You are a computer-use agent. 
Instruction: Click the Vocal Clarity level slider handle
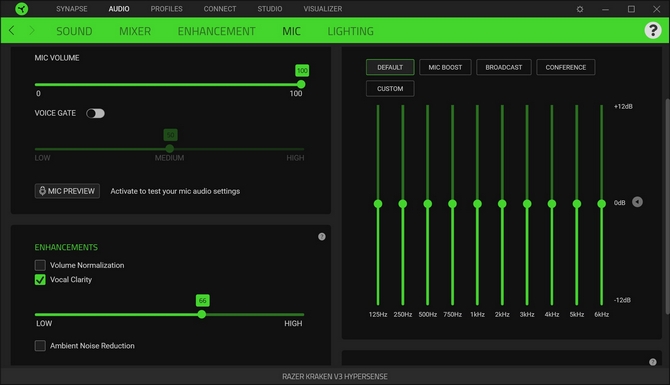point(202,314)
